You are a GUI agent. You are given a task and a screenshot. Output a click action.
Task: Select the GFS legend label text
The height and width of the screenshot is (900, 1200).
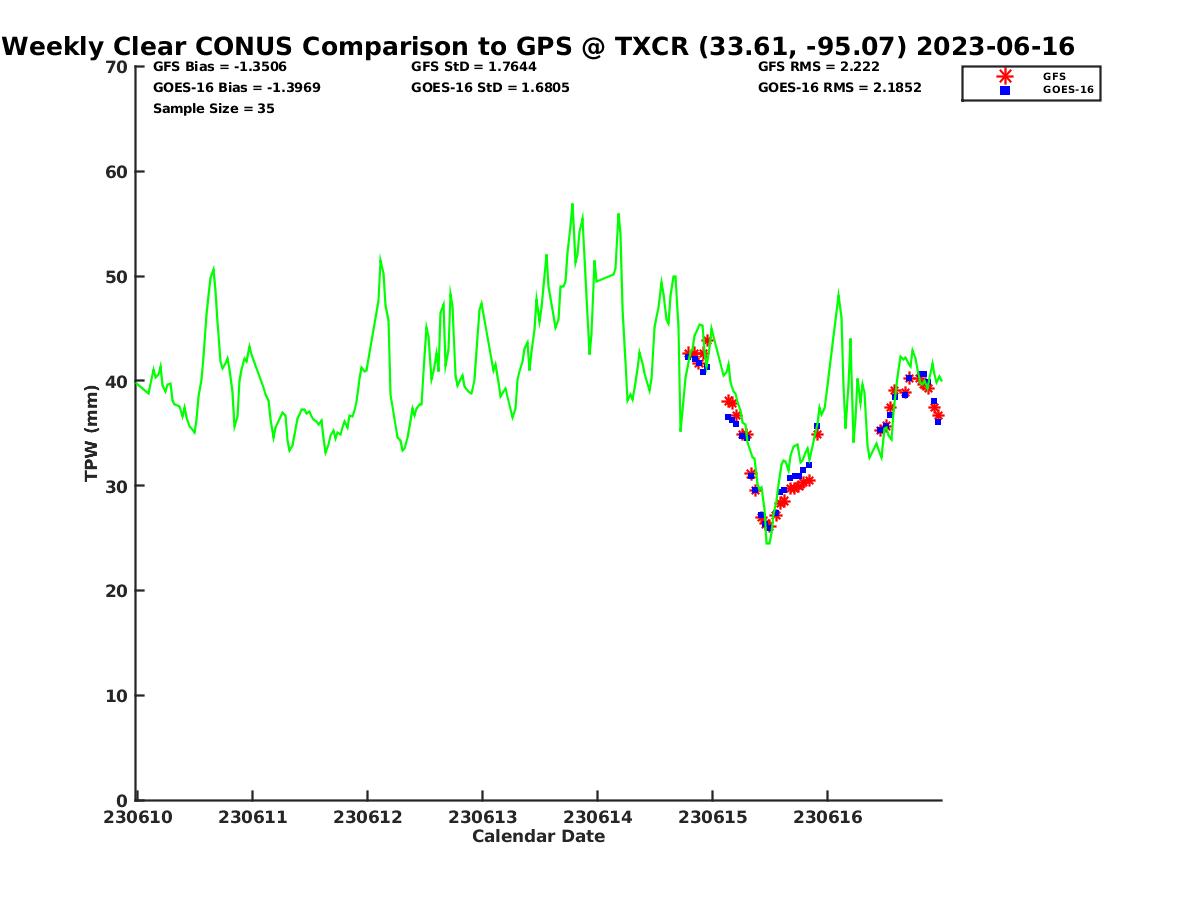pyautogui.click(x=1054, y=76)
